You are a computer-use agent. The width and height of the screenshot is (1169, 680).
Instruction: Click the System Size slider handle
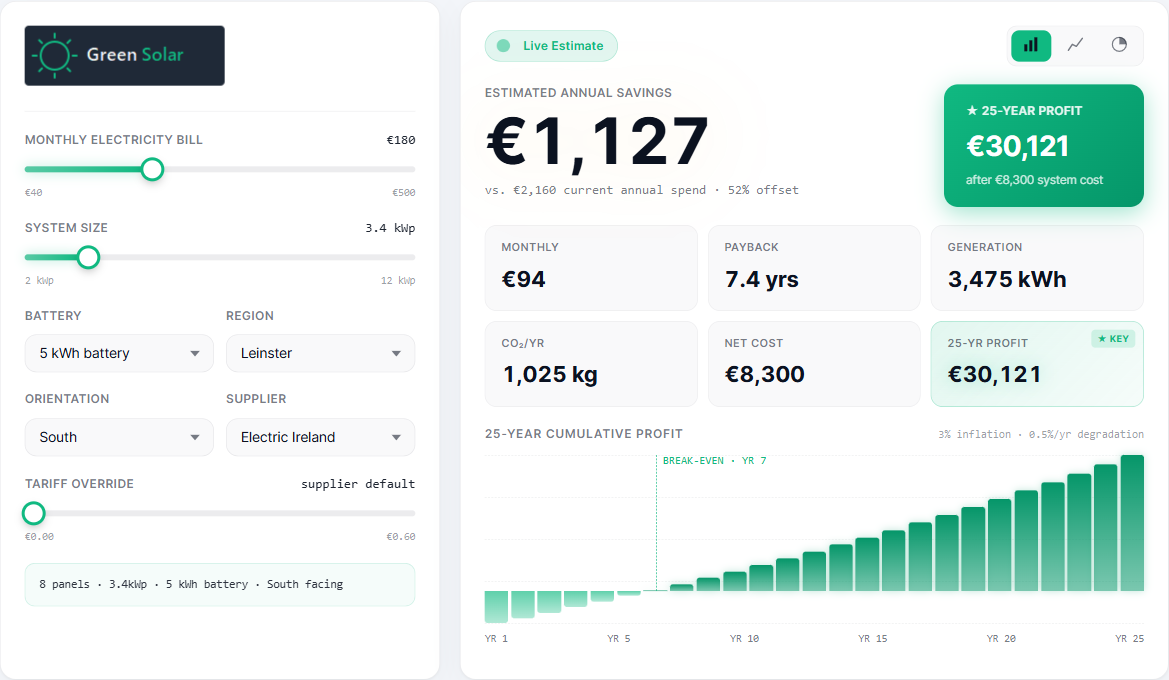tap(88, 257)
